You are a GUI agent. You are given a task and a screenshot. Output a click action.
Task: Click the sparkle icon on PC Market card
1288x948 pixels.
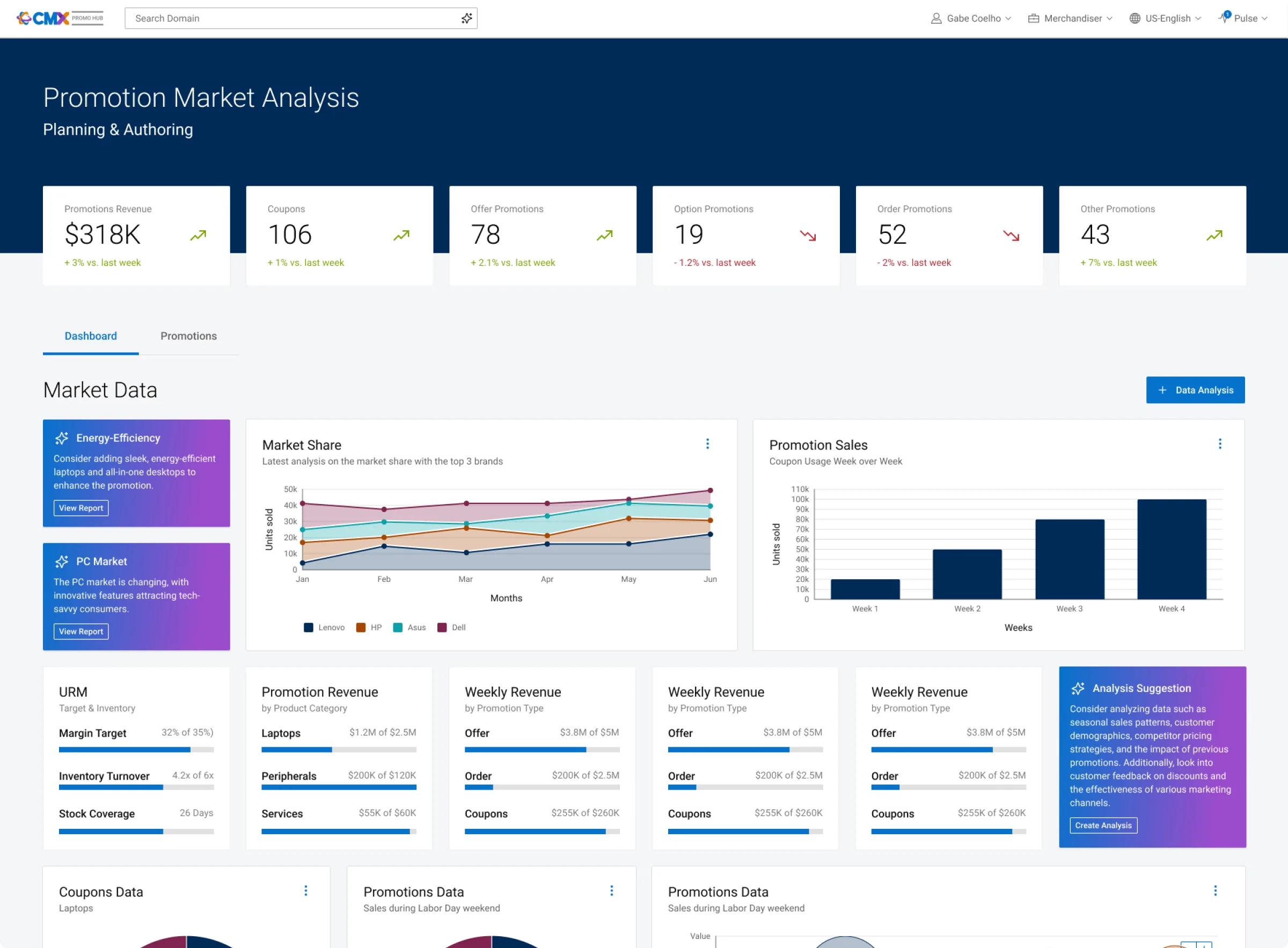[61, 561]
